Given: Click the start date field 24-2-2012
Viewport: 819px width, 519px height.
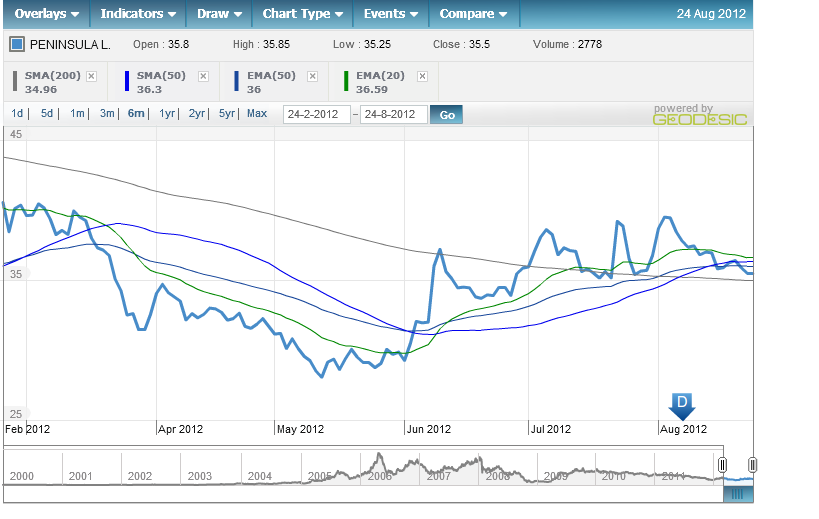Looking at the screenshot, I should coord(317,114).
